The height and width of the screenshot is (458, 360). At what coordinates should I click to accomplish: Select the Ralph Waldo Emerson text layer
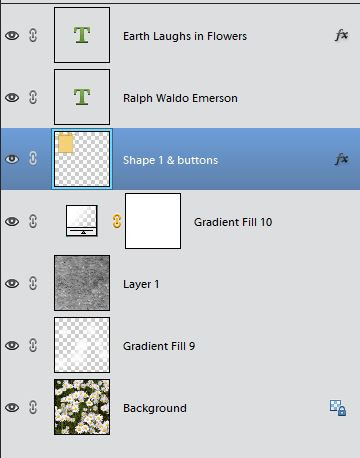click(x=180, y=97)
